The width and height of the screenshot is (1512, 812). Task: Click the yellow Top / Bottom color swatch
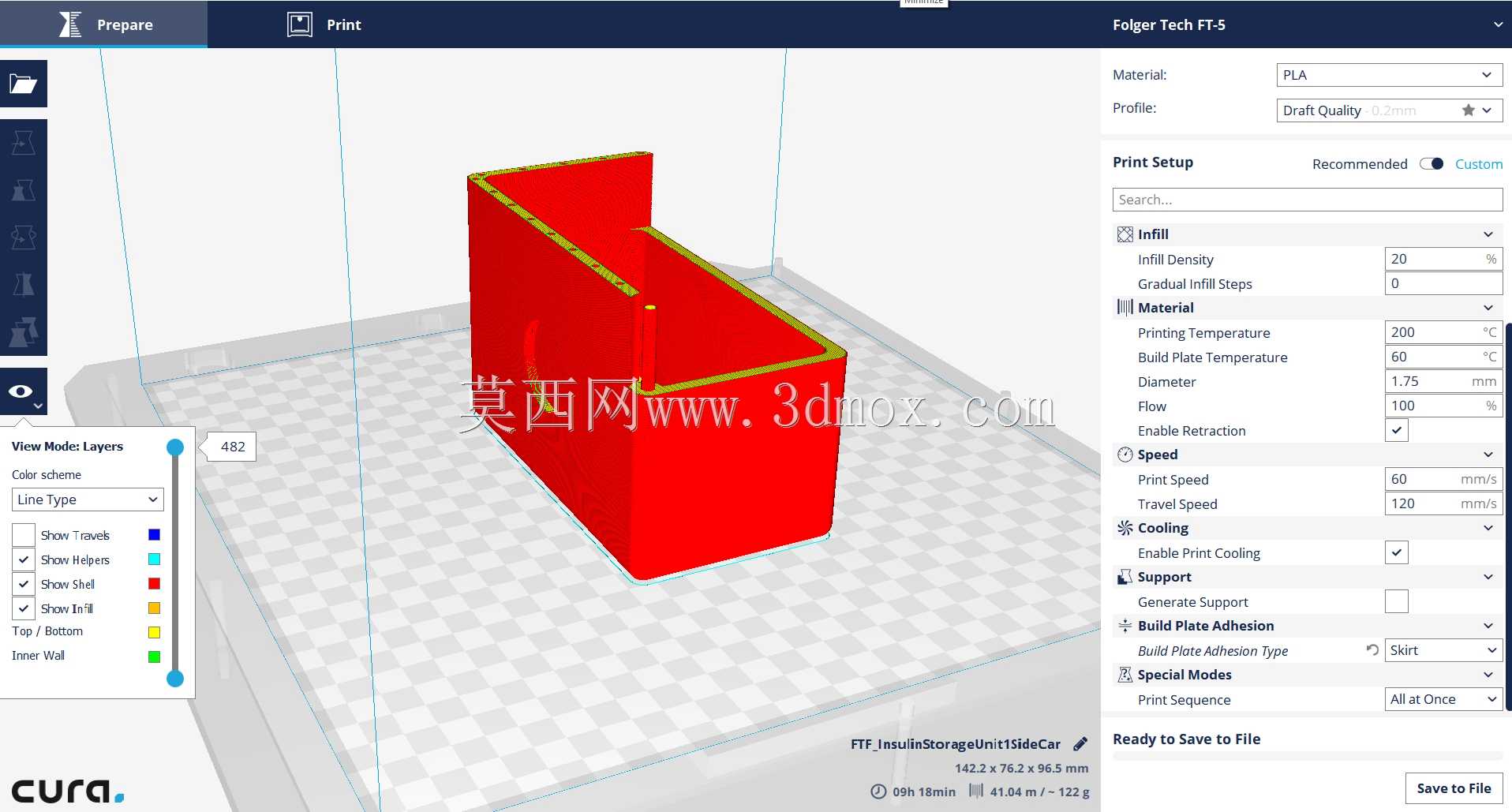pyautogui.click(x=155, y=632)
